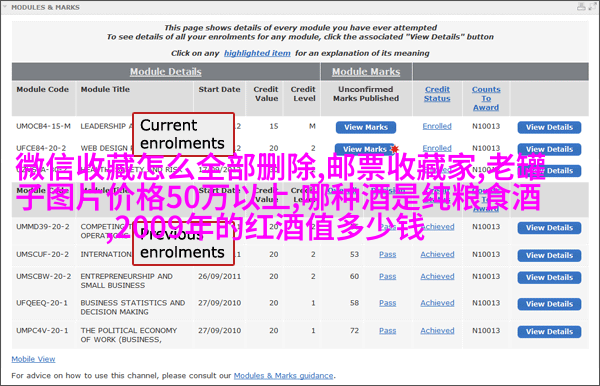
Task: Select module code UMSCBW-20-2
Action: pos(43,276)
